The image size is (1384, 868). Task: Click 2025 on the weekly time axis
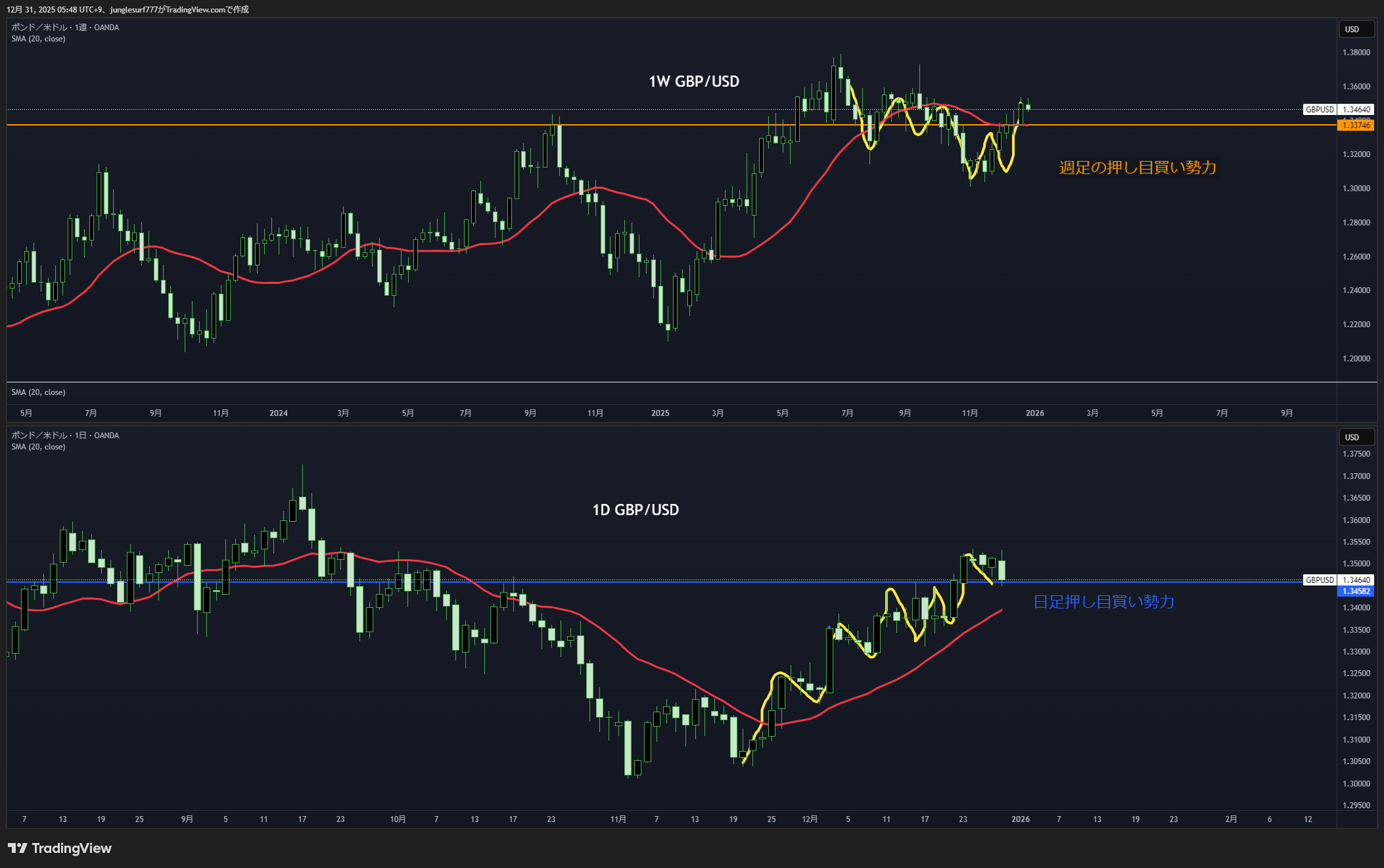coord(660,413)
